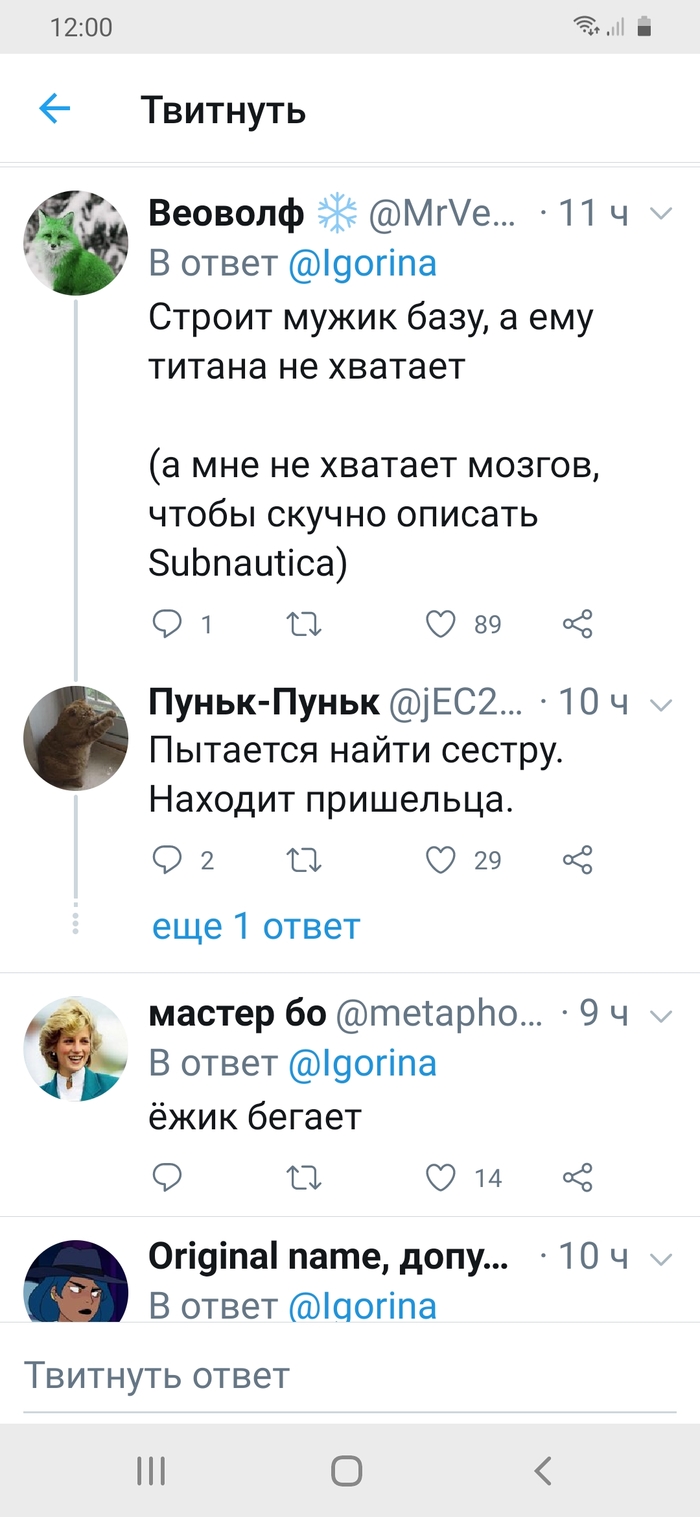Expand 'еще 1 ответ' replies
Screen dimensions: 700x1517
[x=255, y=927]
